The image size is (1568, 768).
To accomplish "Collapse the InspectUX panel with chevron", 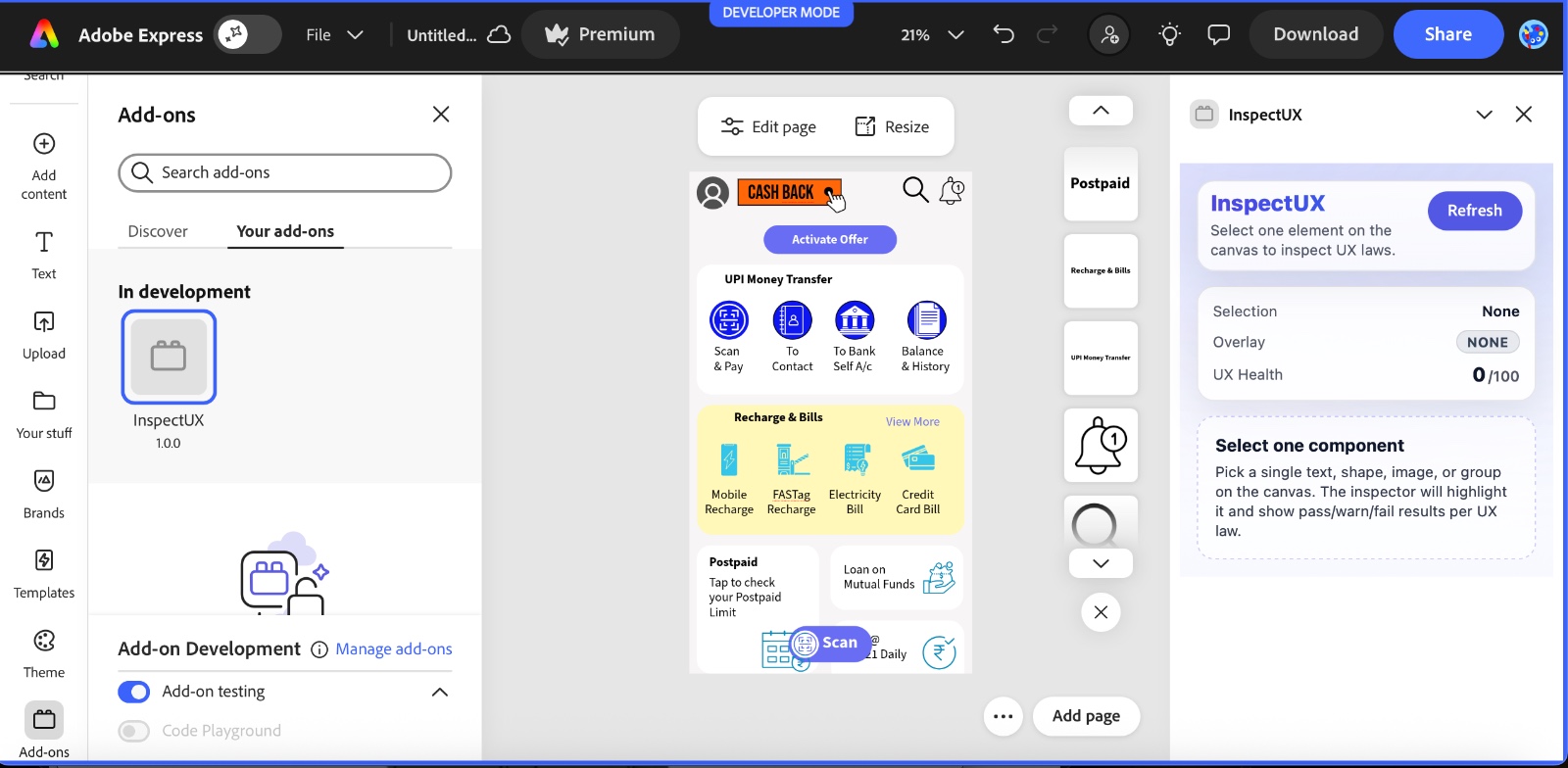I will coord(1484,115).
